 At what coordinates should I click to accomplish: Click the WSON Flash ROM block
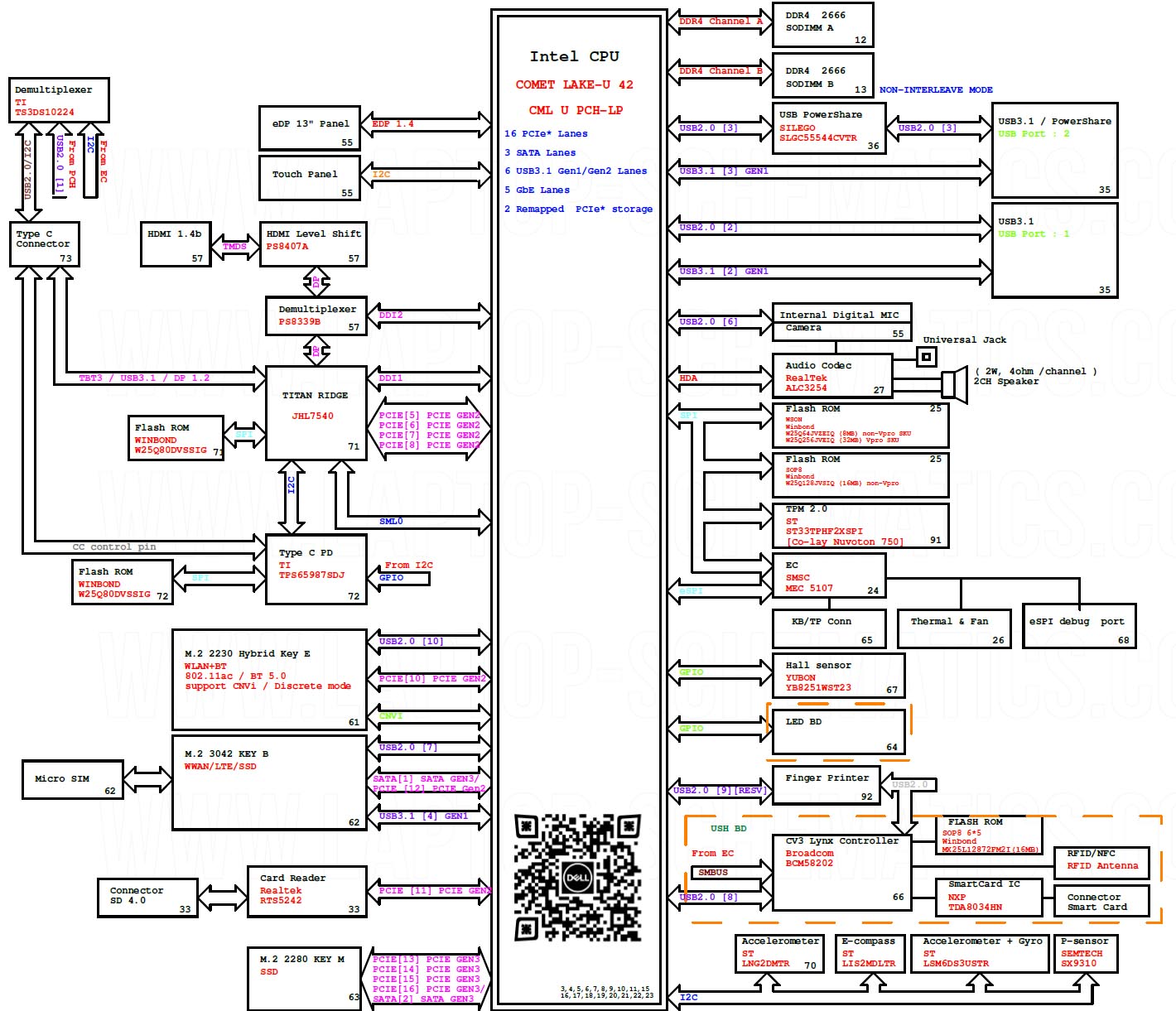860,425
